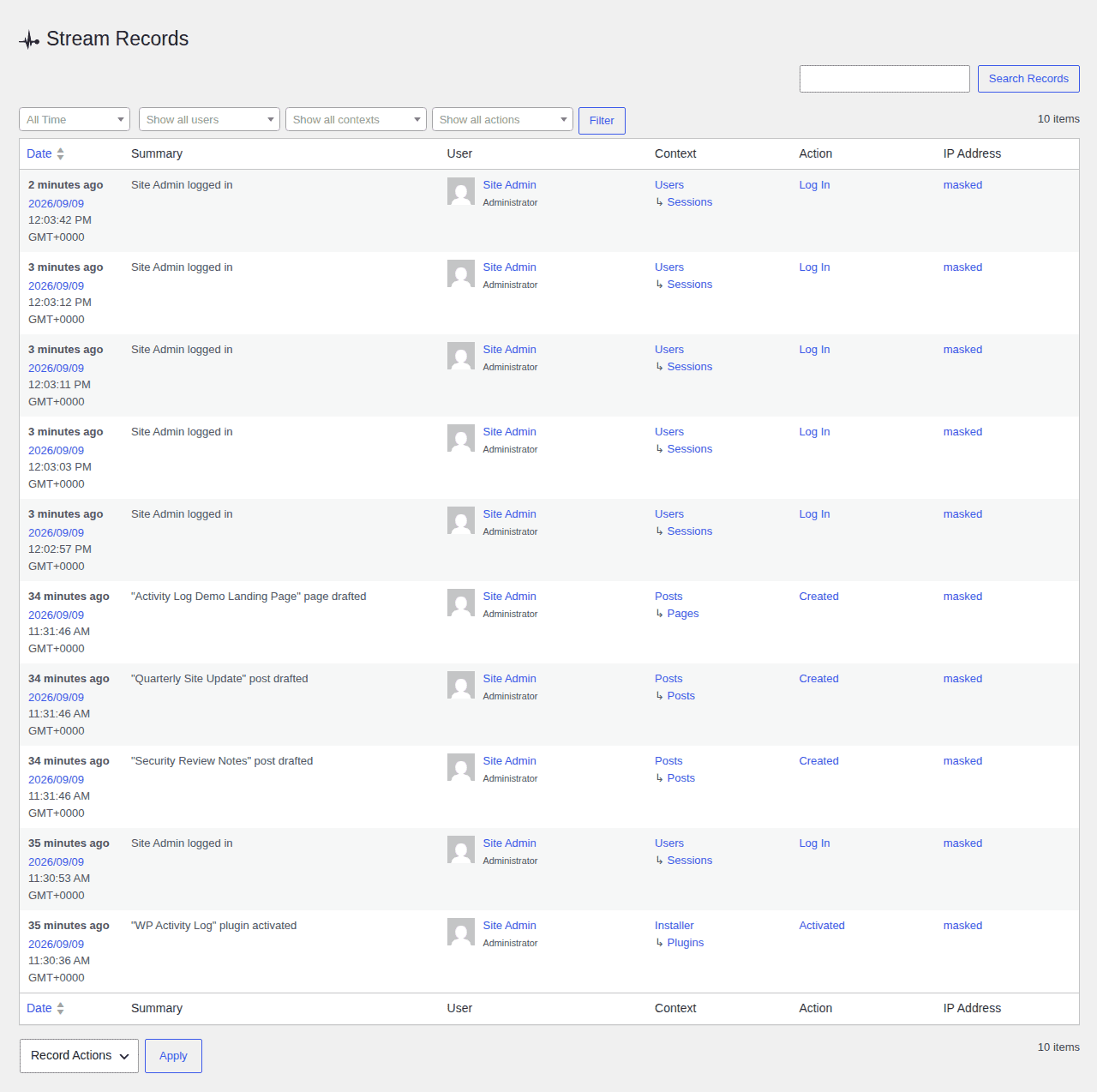The width and height of the screenshot is (1097, 1092).
Task: Click the avatar in the 12:02:57 PM row
Action: 461,520
